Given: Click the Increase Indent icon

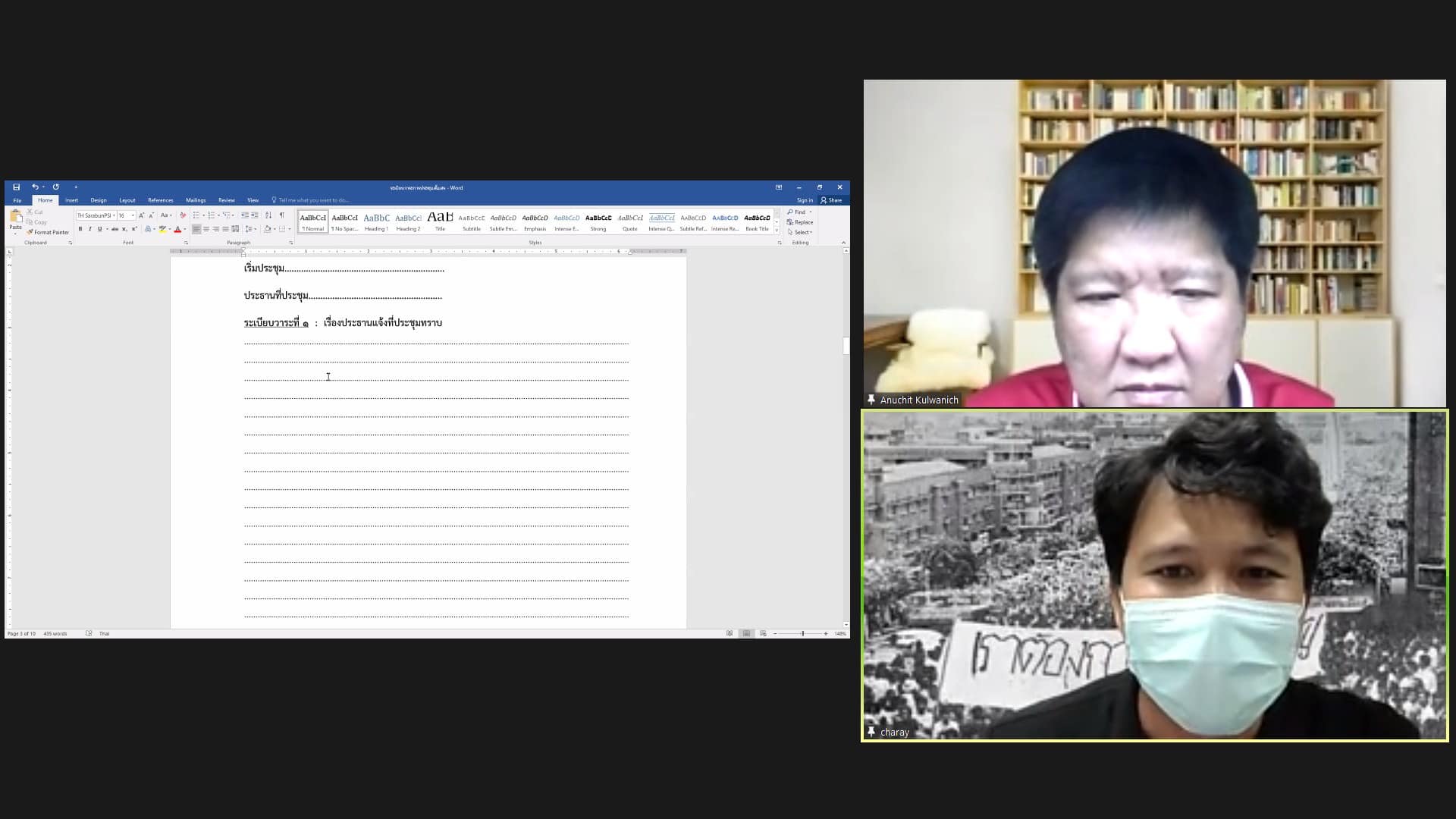Looking at the screenshot, I should tap(255, 215).
